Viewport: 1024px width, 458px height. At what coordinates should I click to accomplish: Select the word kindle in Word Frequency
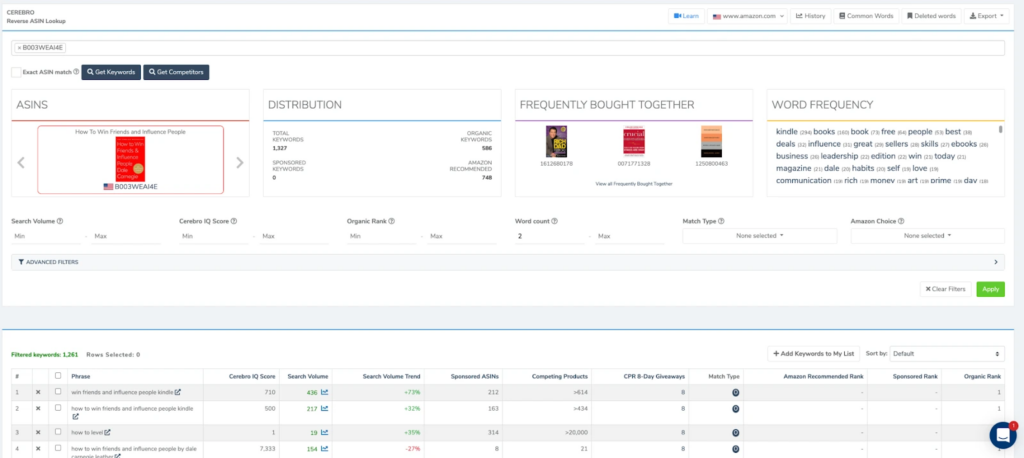(x=786, y=131)
